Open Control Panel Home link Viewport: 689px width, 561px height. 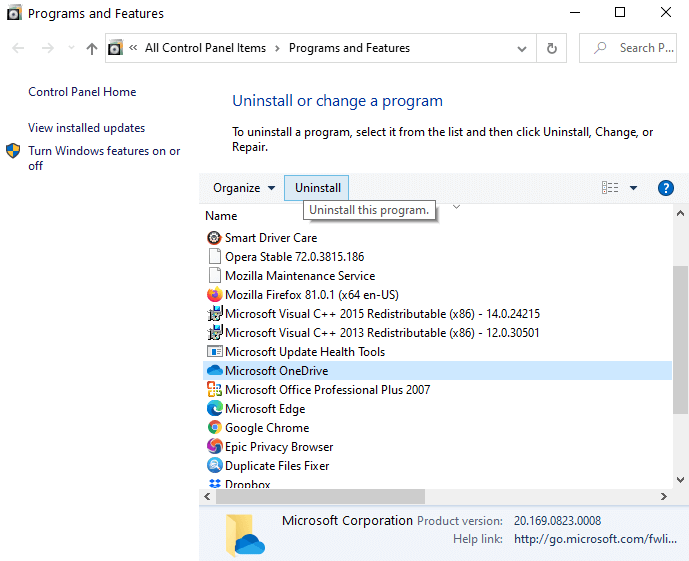[82, 92]
